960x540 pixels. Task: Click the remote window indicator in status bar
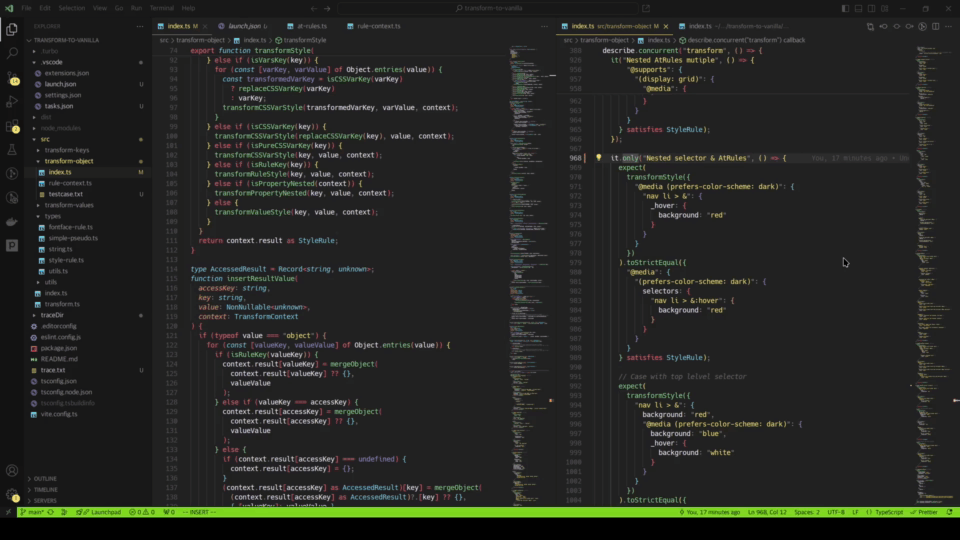7,512
